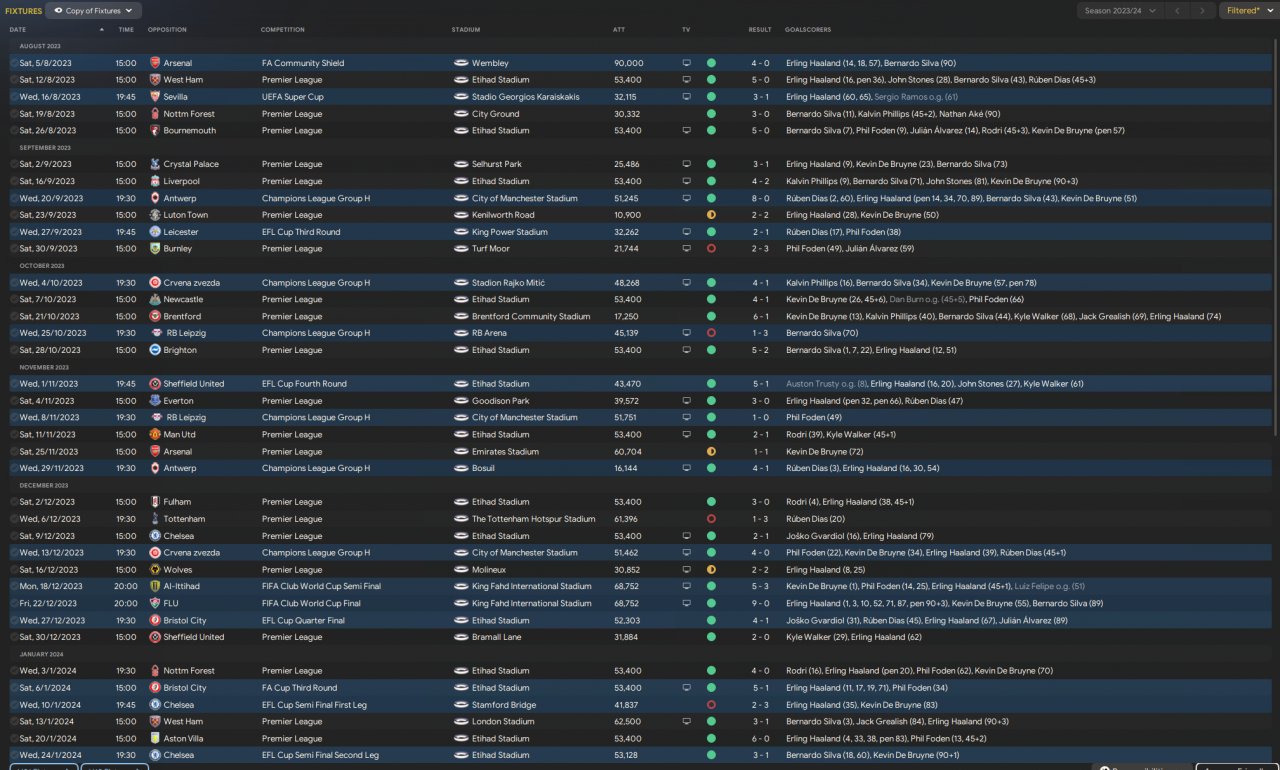The image size is (1280, 770).
Task: Click the FIFA Club World Cup Final competition cell
Action: tap(312, 604)
